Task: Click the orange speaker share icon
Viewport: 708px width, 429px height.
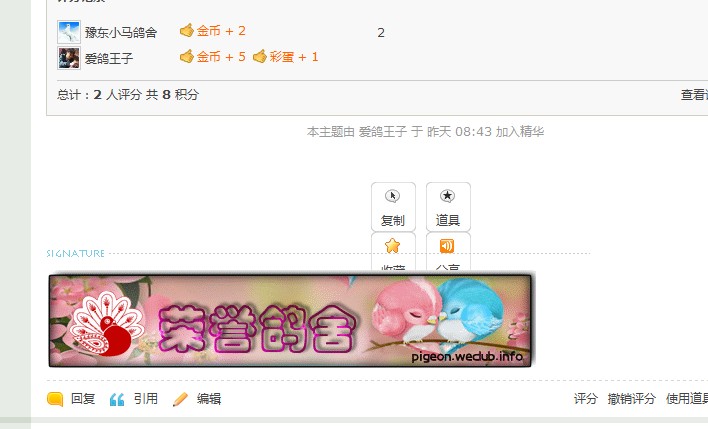Action: (x=447, y=246)
